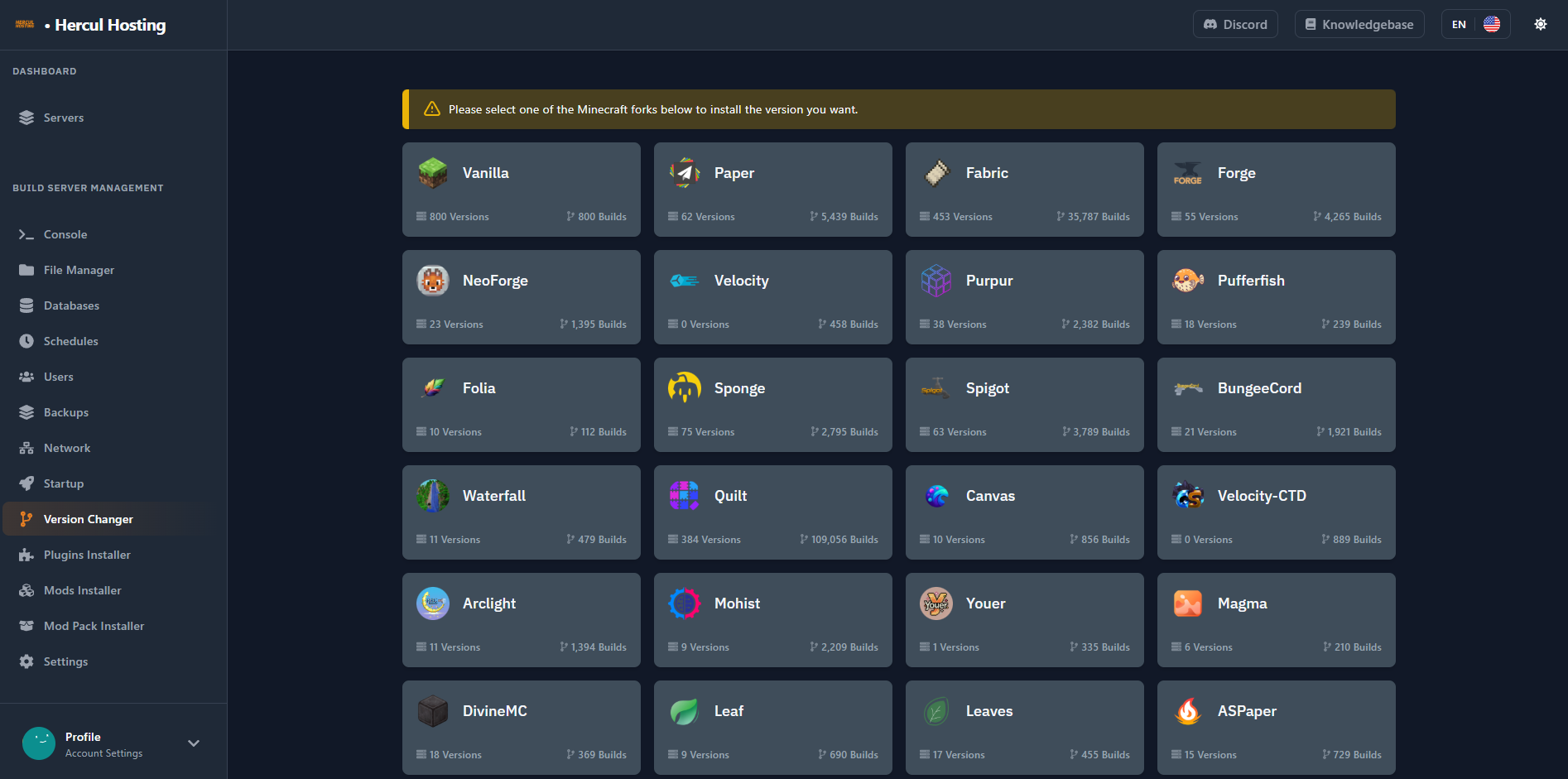Click the Hercul Hosting logo title
This screenshot has width=1568, height=779.
coord(110,25)
